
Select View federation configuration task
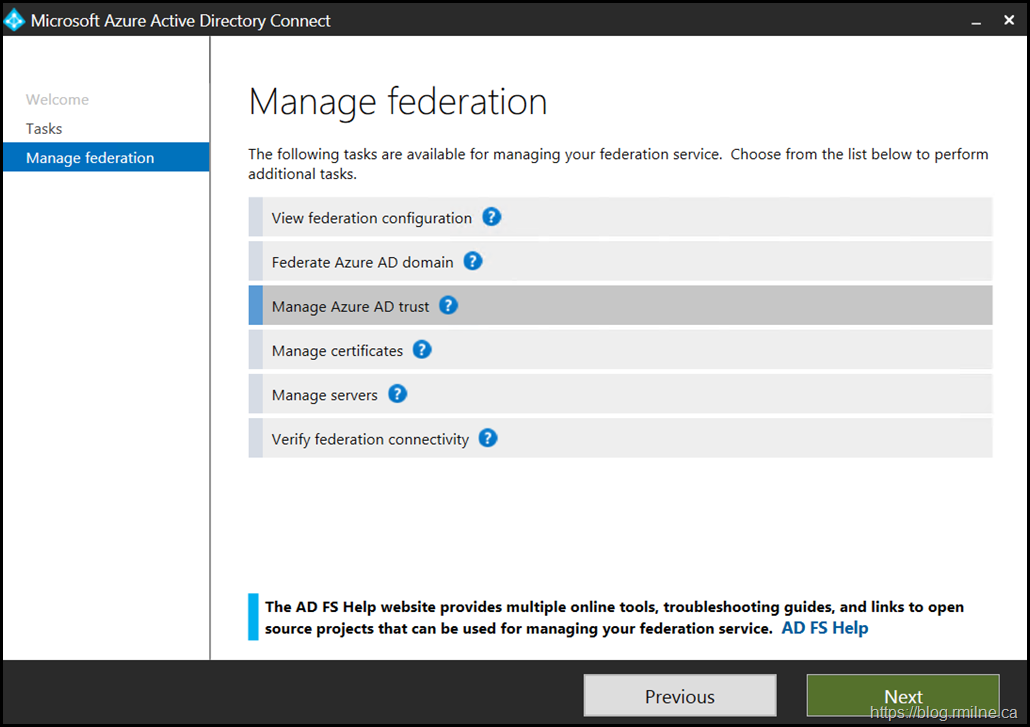(371, 218)
